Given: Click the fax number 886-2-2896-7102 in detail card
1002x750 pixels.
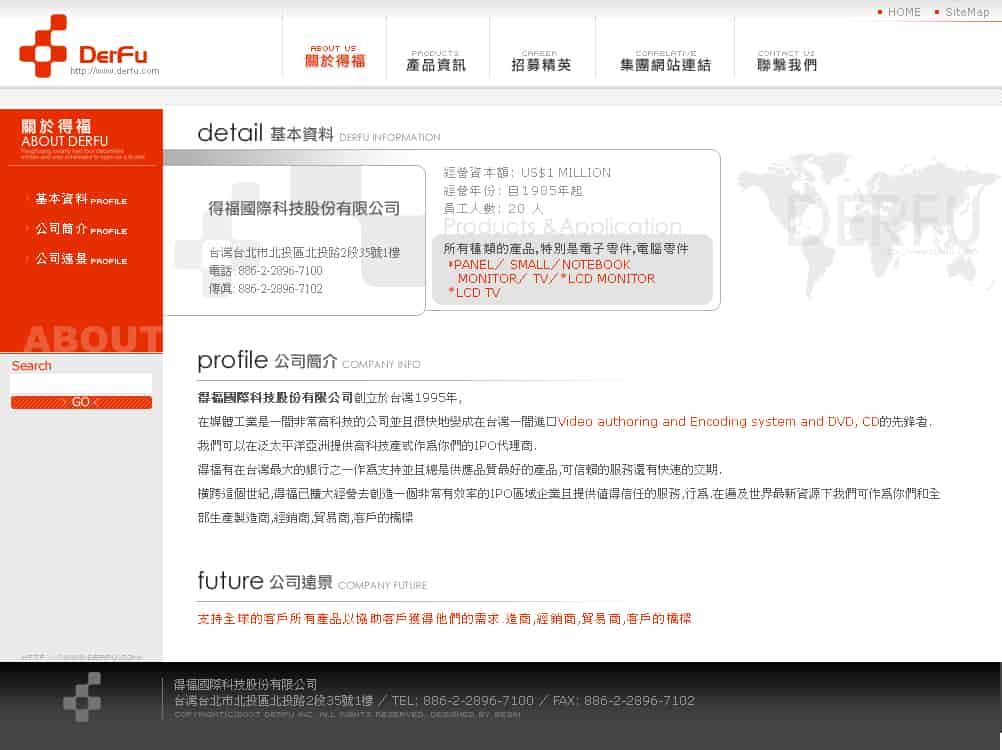Looking at the screenshot, I should (280, 289).
